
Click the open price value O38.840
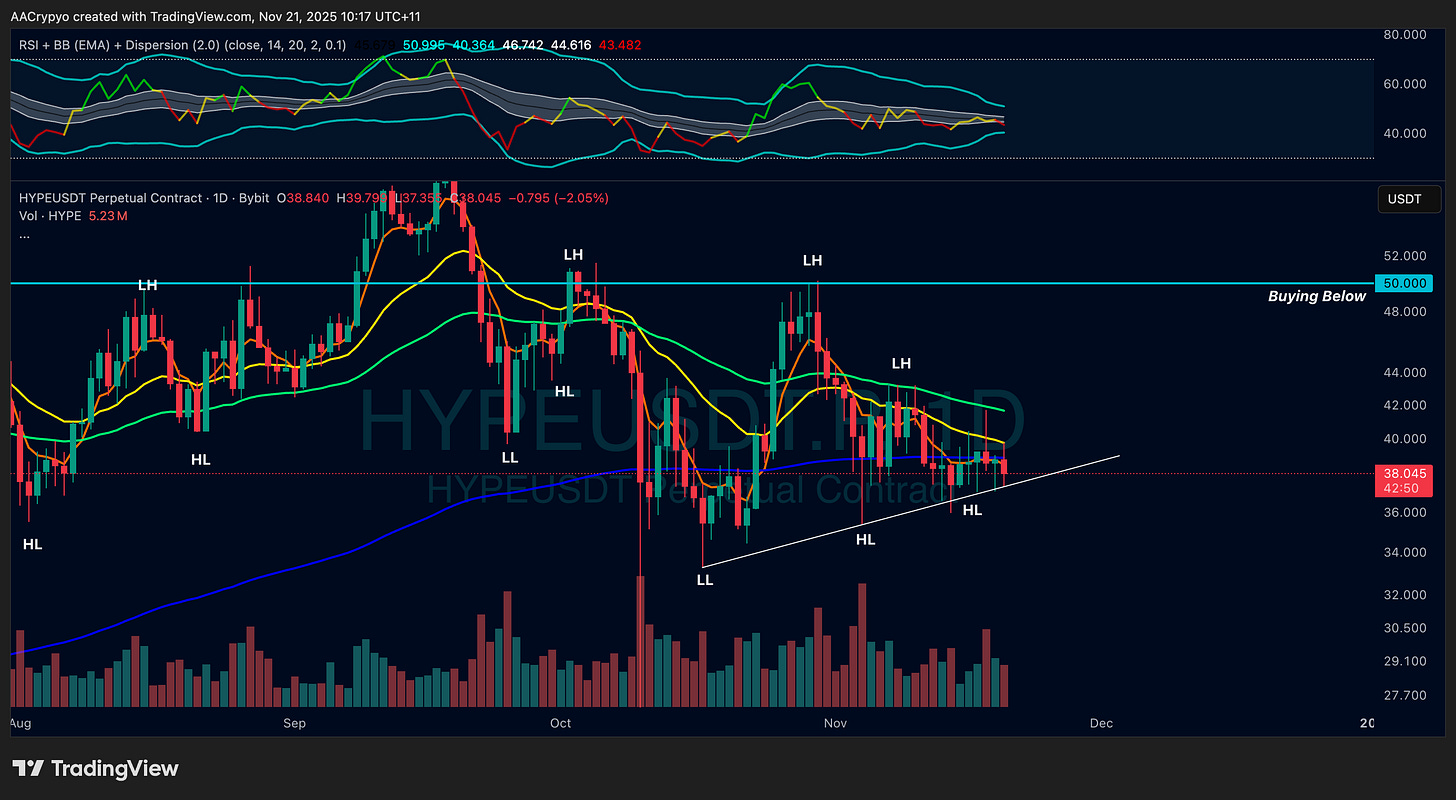coord(304,198)
